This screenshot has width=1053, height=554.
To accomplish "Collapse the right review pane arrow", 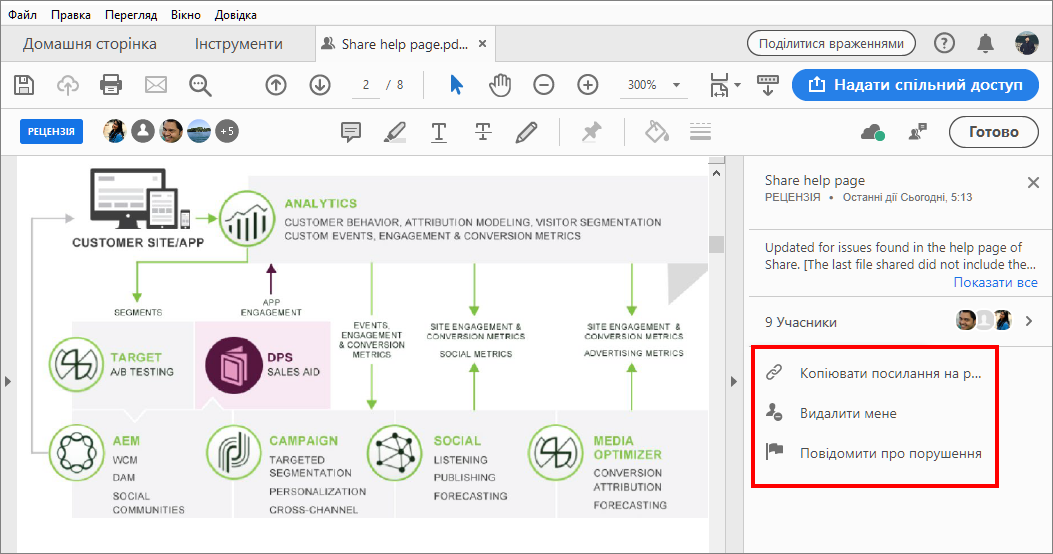I will click(733, 381).
